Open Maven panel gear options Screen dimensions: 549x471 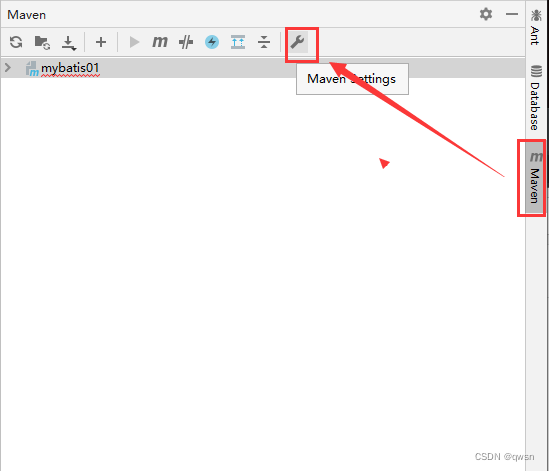coord(486,14)
